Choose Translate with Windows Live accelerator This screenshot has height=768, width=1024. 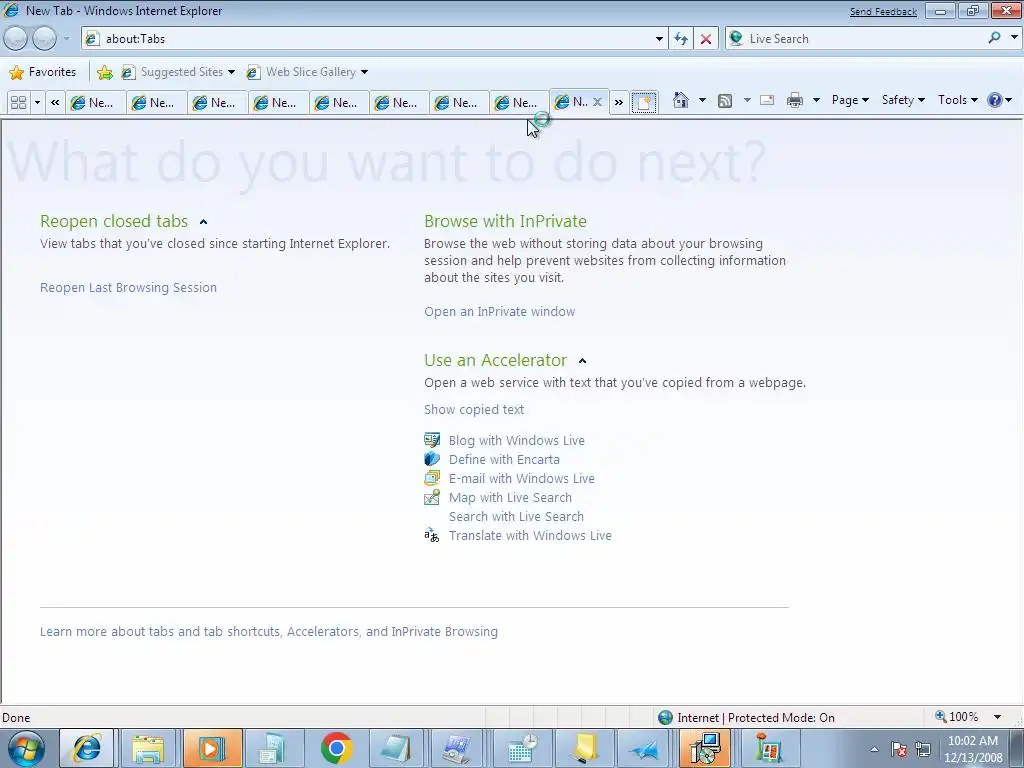point(530,535)
